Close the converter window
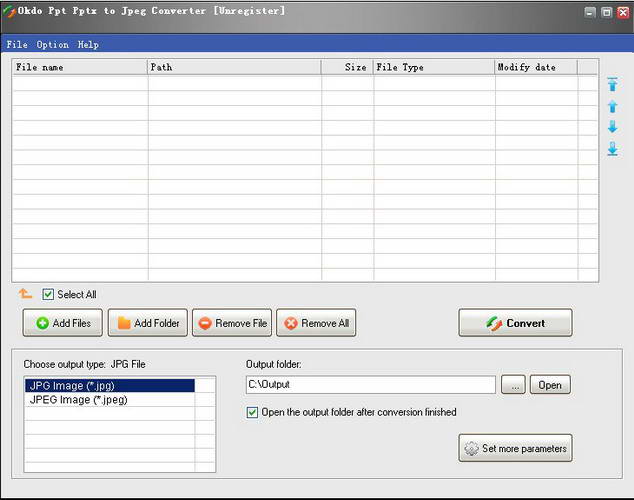 [623, 13]
